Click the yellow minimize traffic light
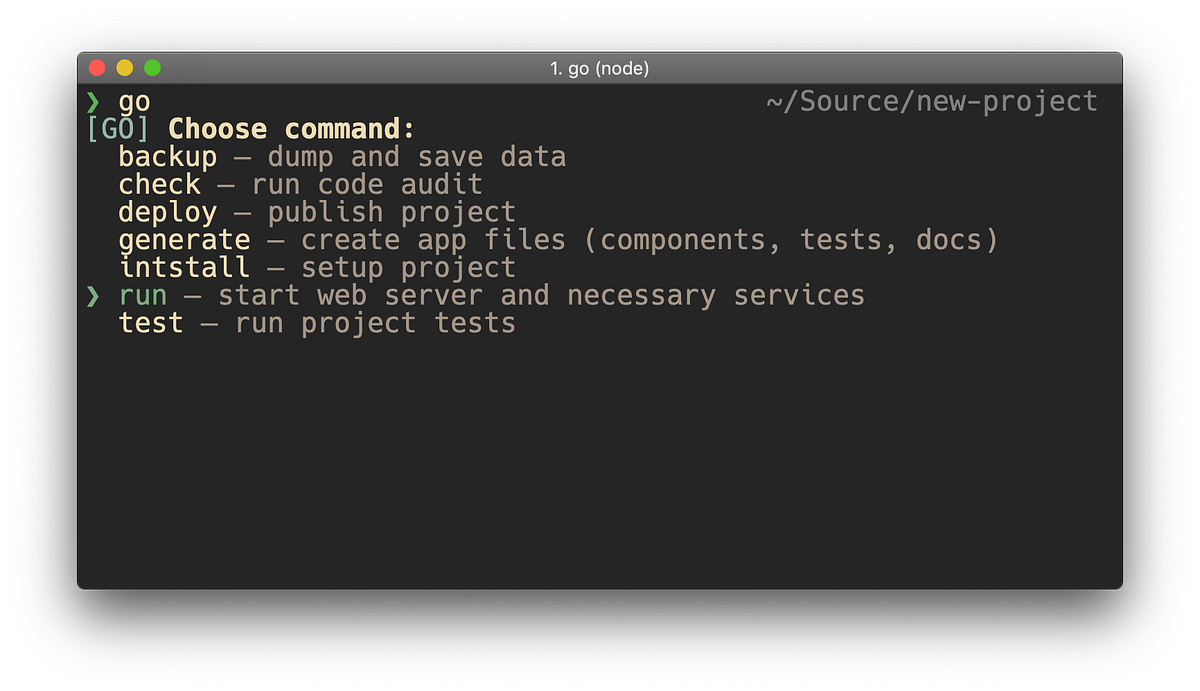This screenshot has height=691, width=1200. pos(124,67)
